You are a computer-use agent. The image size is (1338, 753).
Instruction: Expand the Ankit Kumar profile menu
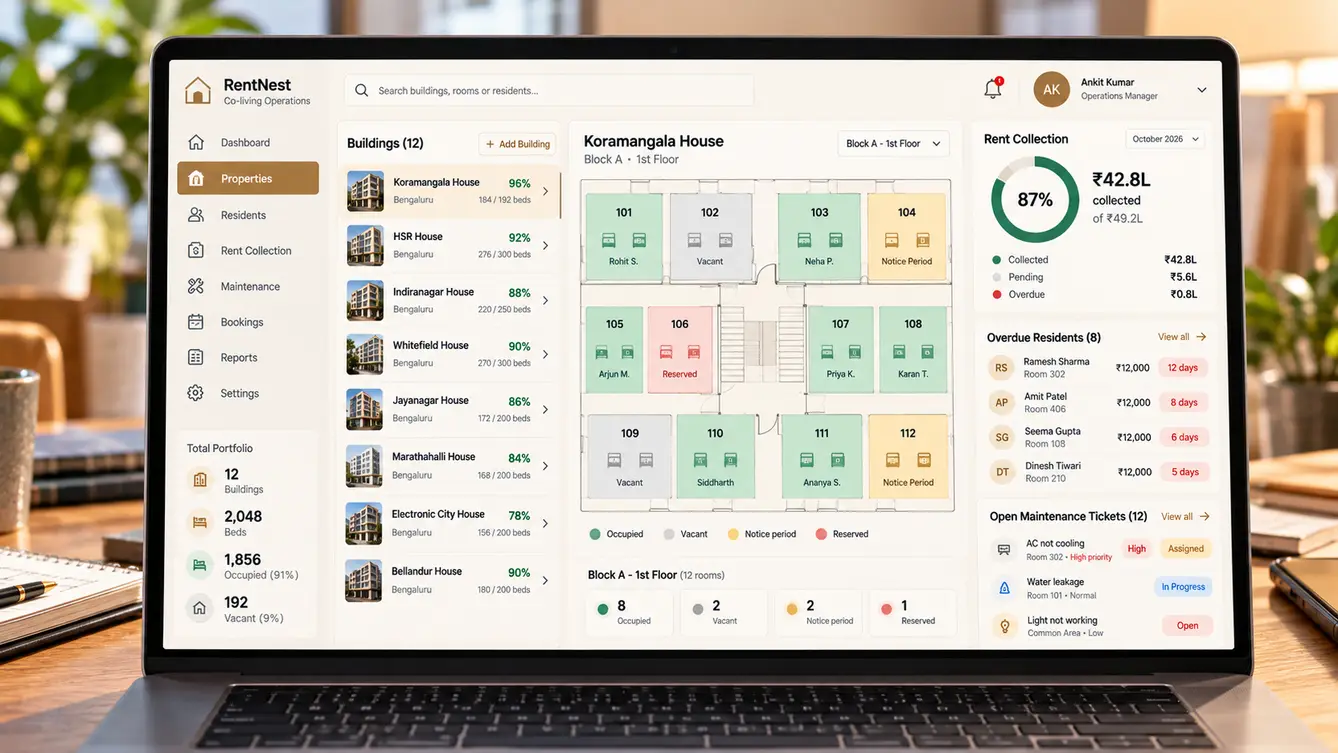1202,90
